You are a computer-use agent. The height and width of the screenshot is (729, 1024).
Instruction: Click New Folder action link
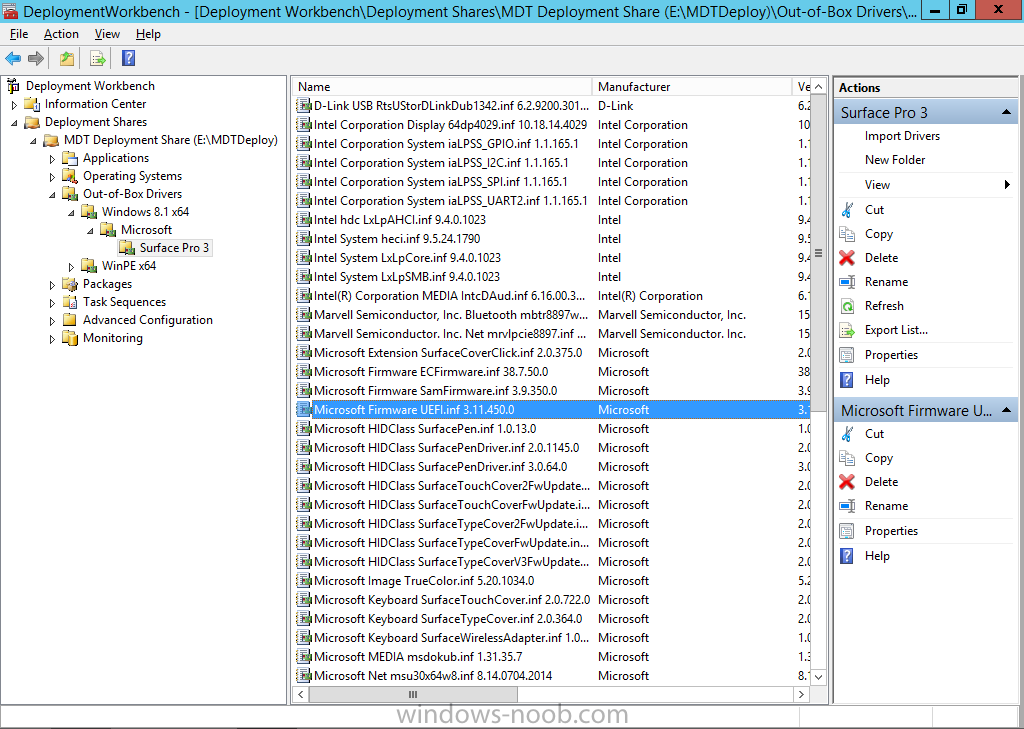tap(895, 160)
